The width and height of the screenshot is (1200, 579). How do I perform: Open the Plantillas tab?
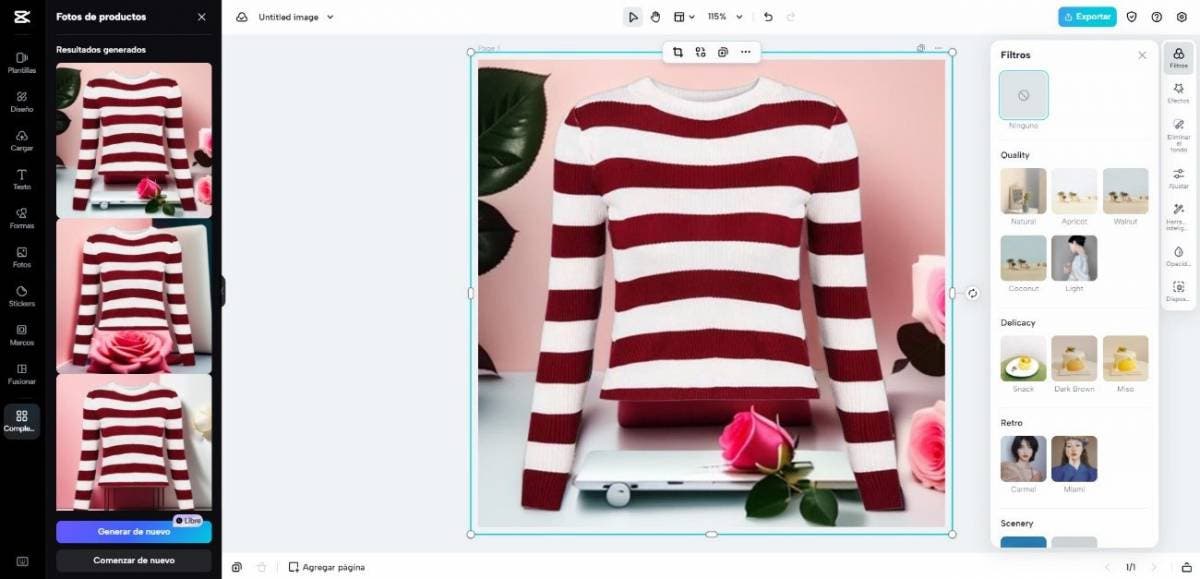tap(21, 63)
